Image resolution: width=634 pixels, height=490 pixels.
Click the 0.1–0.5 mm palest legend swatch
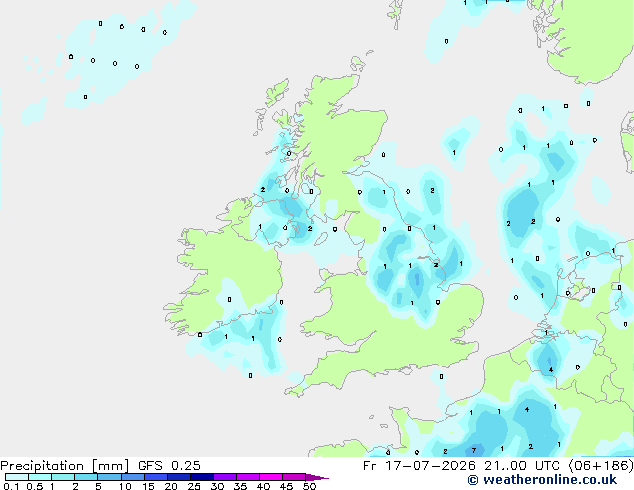coord(17,477)
